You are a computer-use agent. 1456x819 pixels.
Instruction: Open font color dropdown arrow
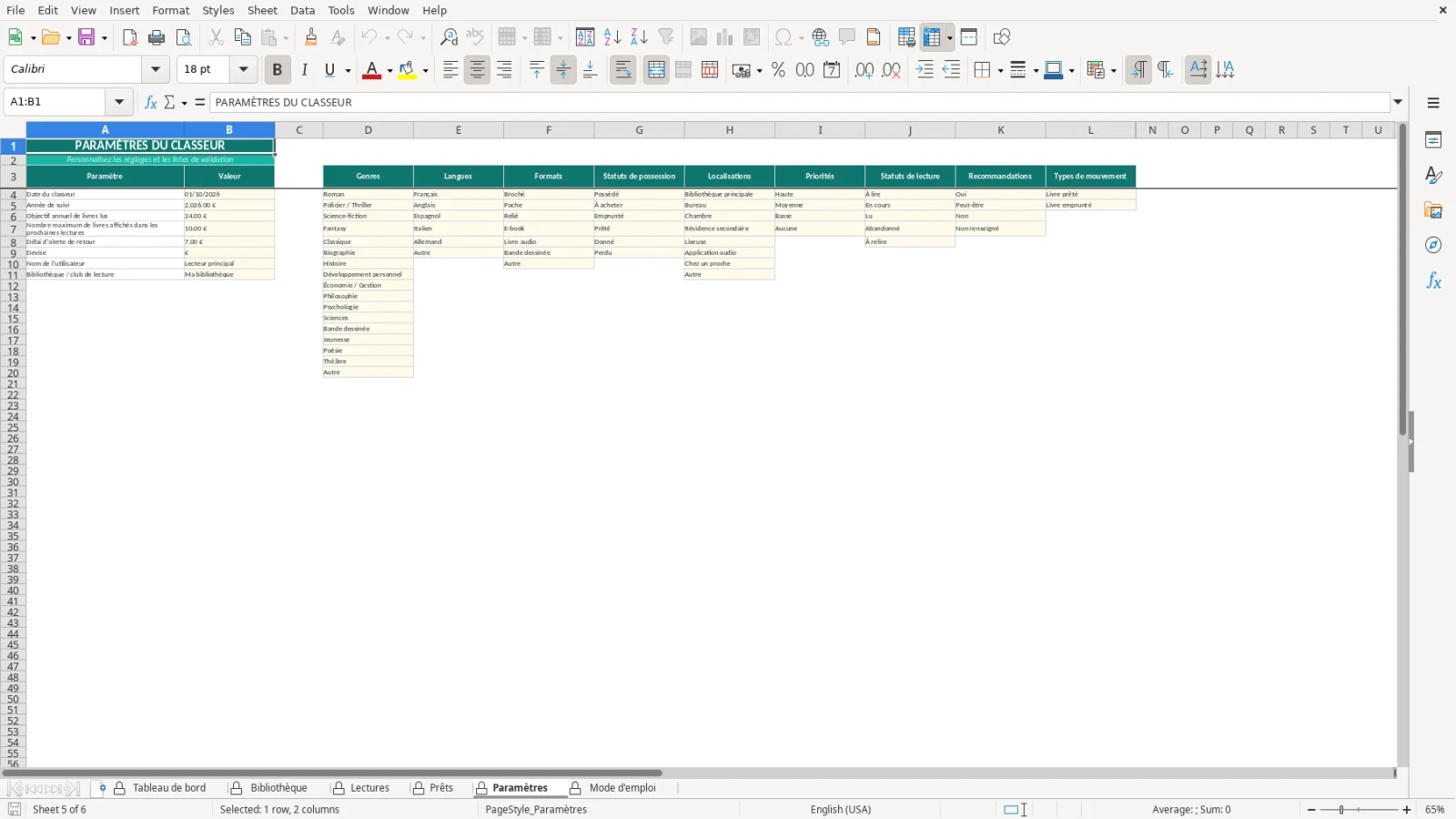(389, 71)
